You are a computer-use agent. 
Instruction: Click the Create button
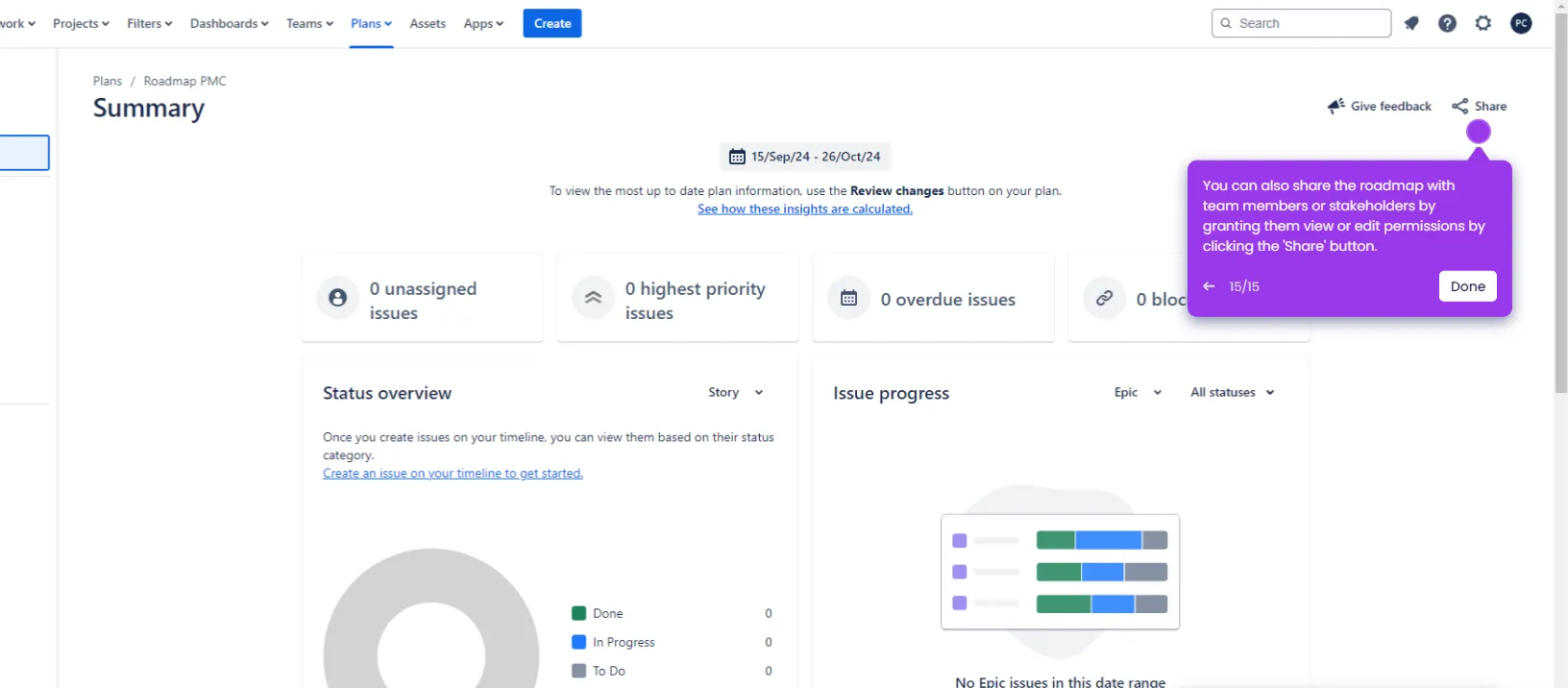pos(552,23)
